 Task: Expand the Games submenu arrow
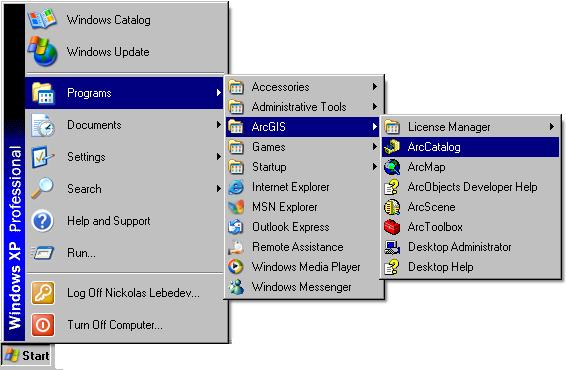click(375, 147)
